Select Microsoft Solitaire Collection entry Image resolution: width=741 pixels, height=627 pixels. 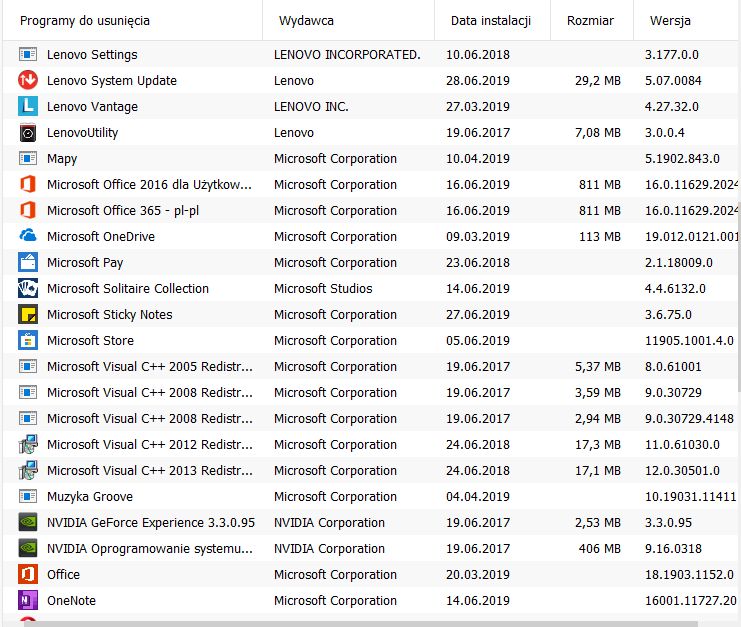128,288
